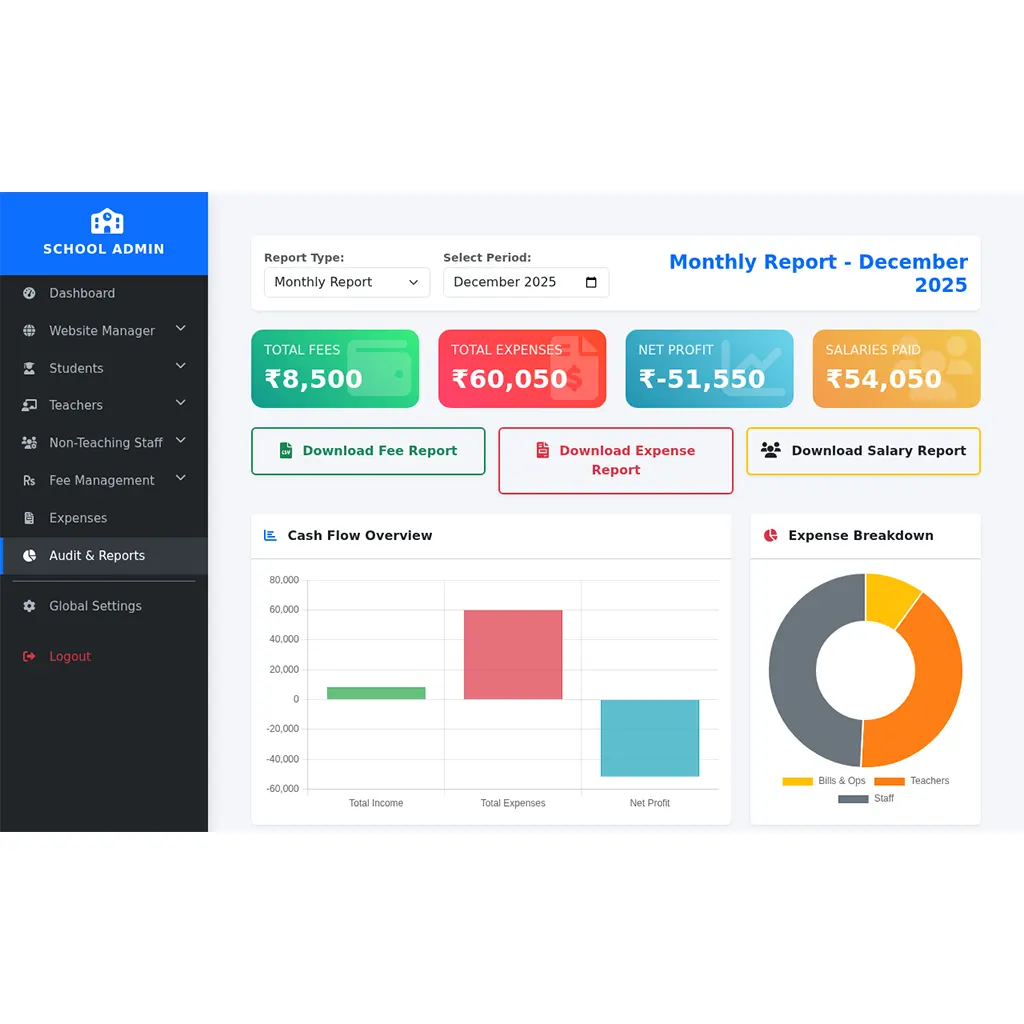
Task: Select Audit & Reports in the sidebar
Action: tap(97, 555)
